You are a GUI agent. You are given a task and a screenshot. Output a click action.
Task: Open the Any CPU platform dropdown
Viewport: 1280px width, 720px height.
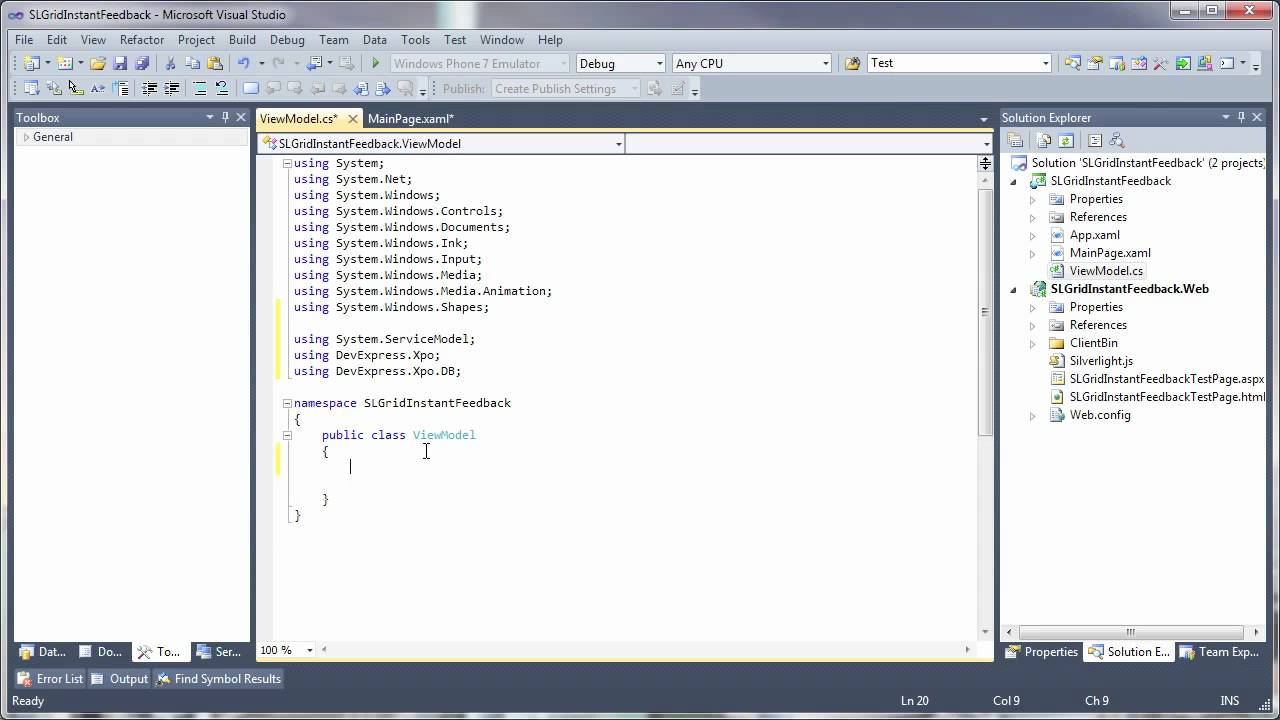click(x=825, y=63)
